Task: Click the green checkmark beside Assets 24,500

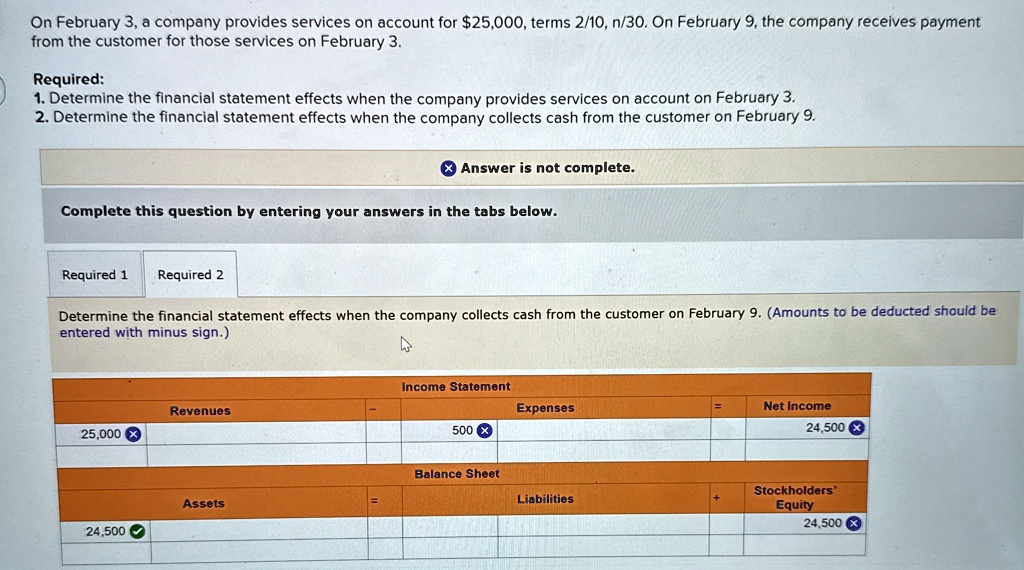Action: point(137,531)
